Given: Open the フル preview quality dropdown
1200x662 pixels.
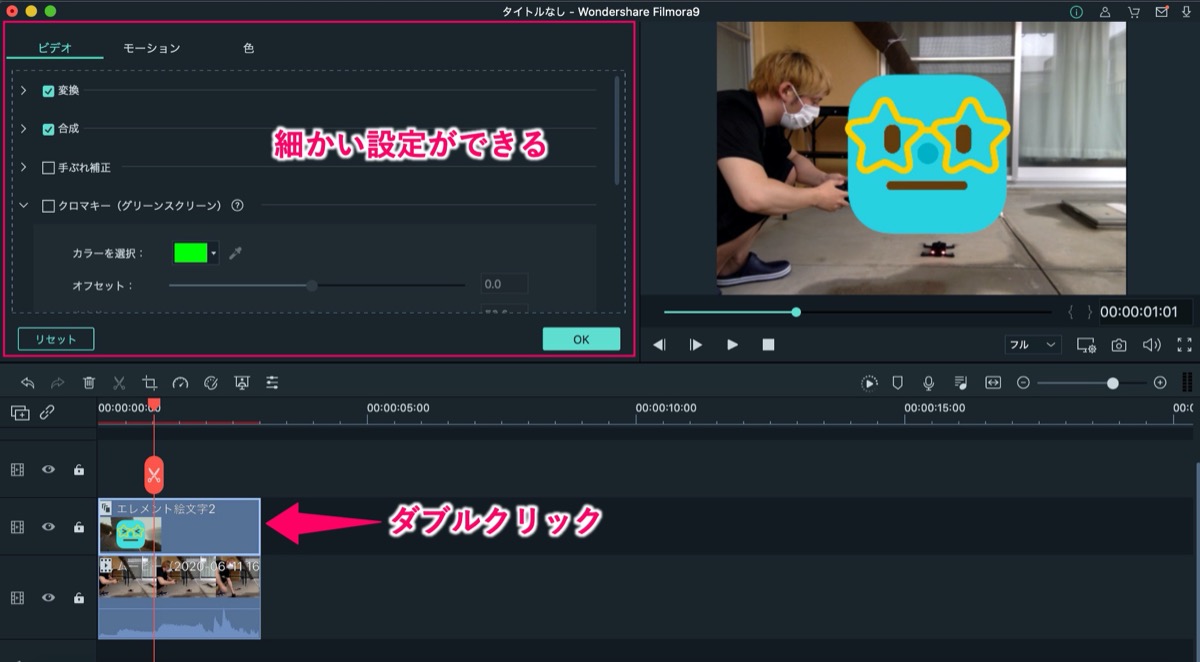Looking at the screenshot, I should click(x=1032, y=345).
